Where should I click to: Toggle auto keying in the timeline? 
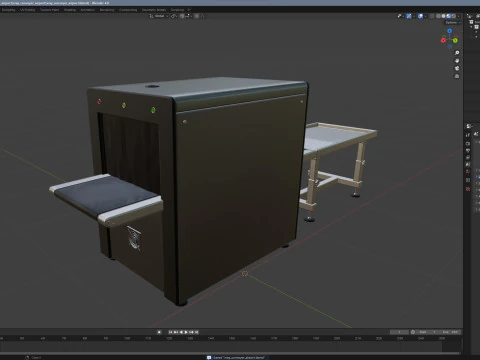pos(159,332)
